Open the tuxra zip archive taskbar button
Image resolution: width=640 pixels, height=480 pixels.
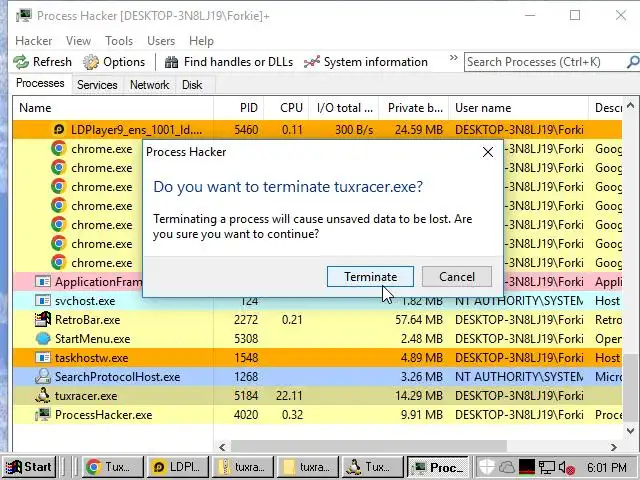click(x=242, y=467)
